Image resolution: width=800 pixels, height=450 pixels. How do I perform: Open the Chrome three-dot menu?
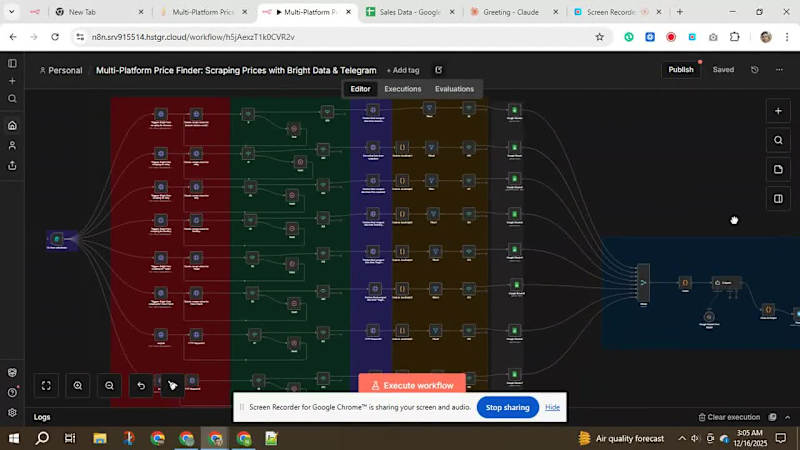[787, 37]
